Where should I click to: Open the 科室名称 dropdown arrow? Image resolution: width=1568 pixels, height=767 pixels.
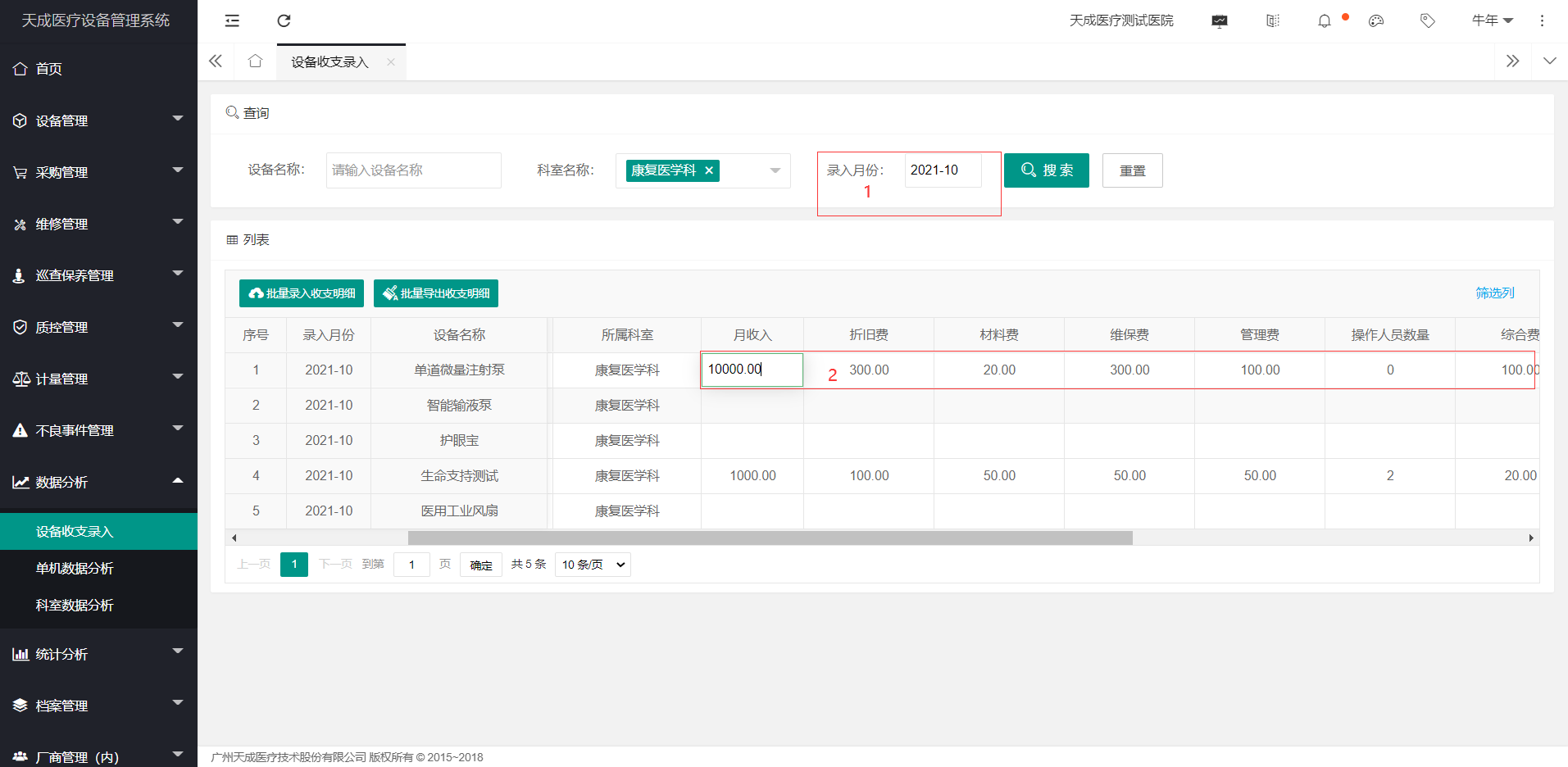point(775,170)
